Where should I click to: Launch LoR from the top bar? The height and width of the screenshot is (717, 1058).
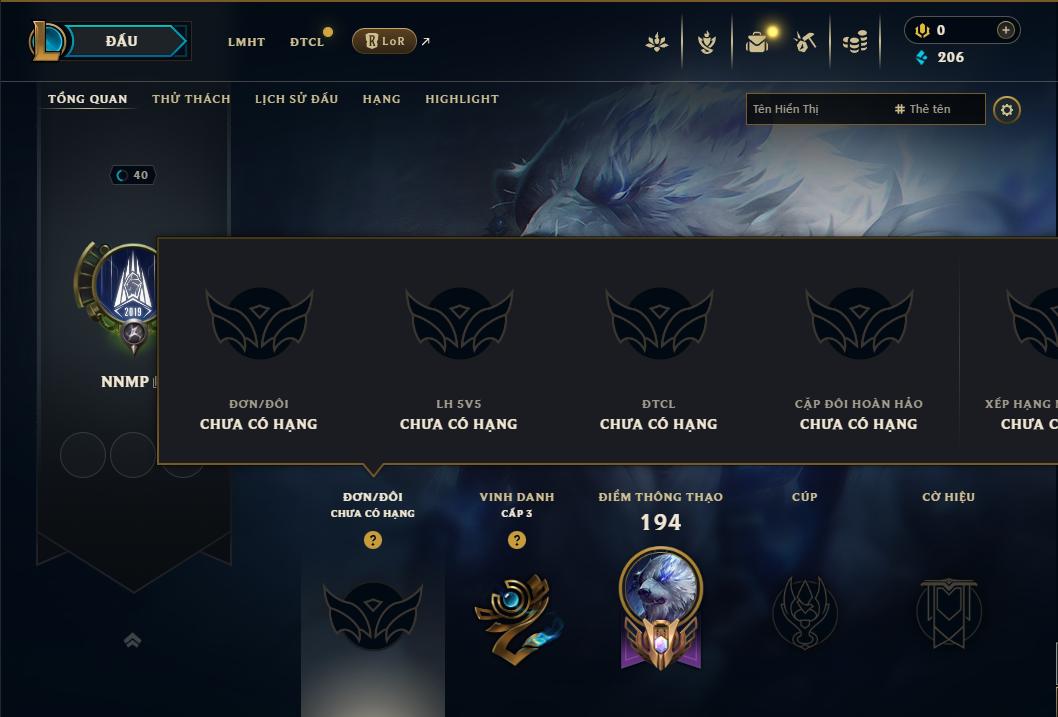pyautogui.click(x=384, y=41)
